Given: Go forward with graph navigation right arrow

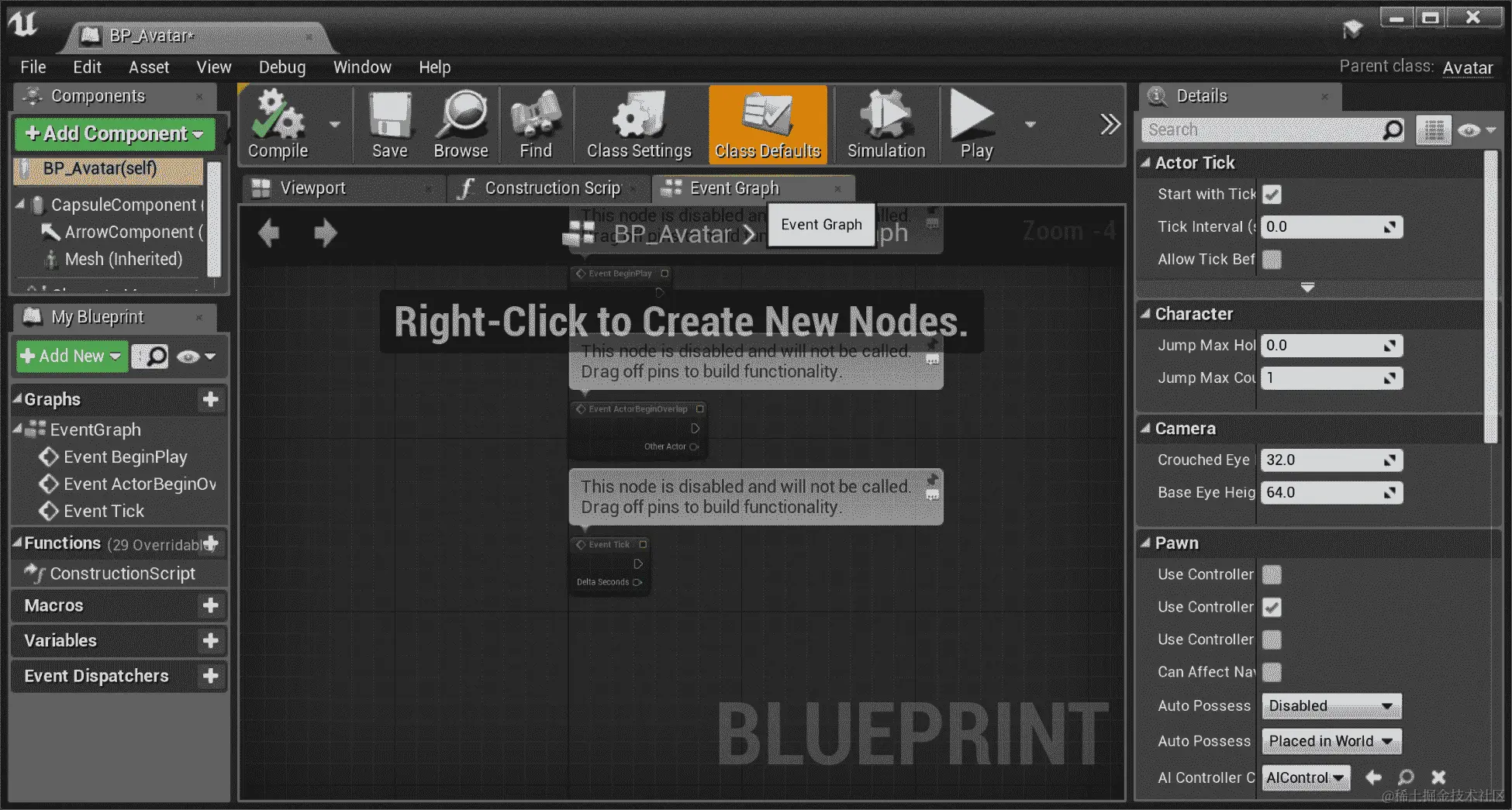Looking at the screenshot, I should click(x=325, y=233).
